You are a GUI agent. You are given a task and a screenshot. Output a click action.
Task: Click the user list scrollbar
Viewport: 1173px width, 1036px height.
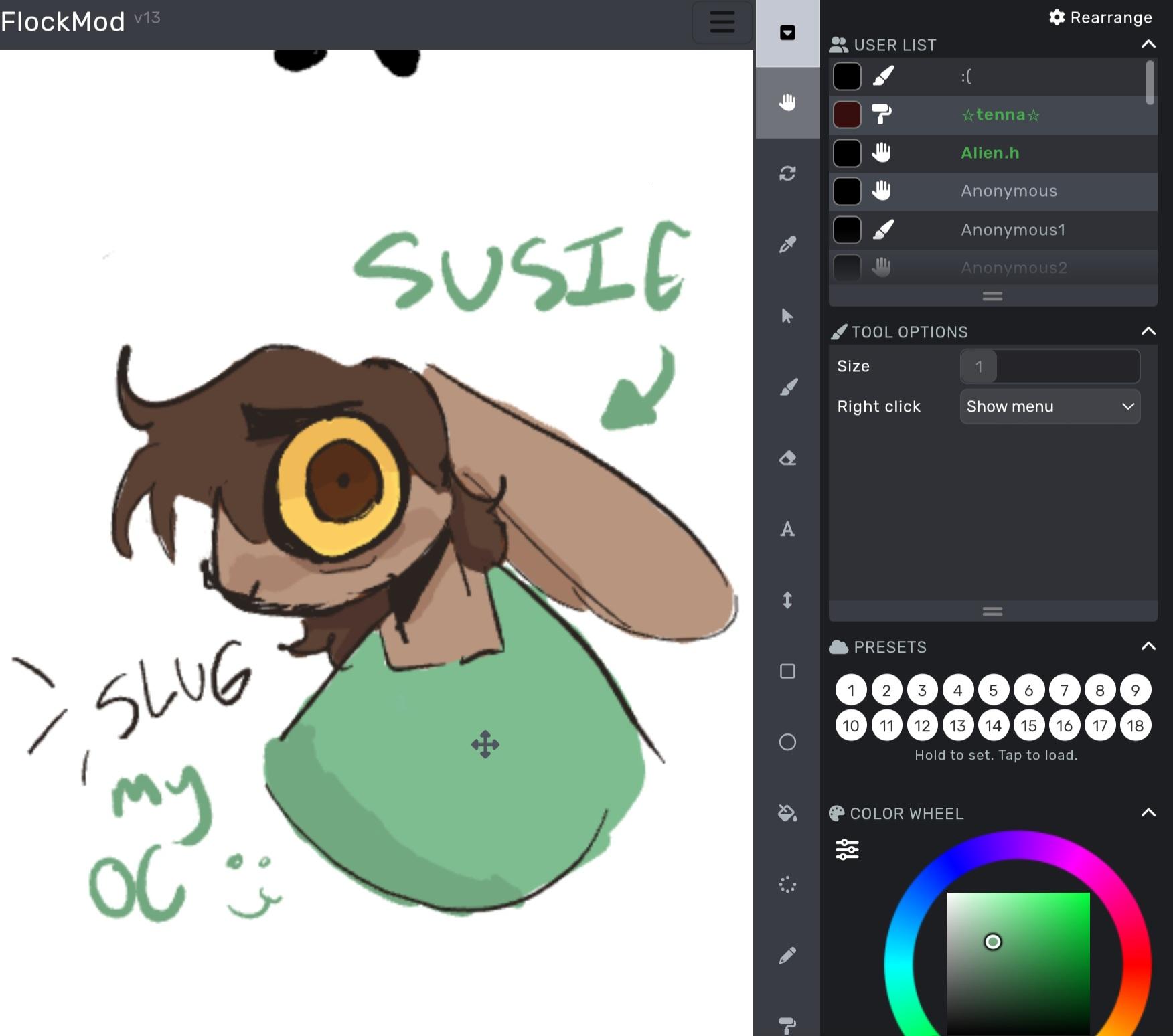coord(1150,83)
